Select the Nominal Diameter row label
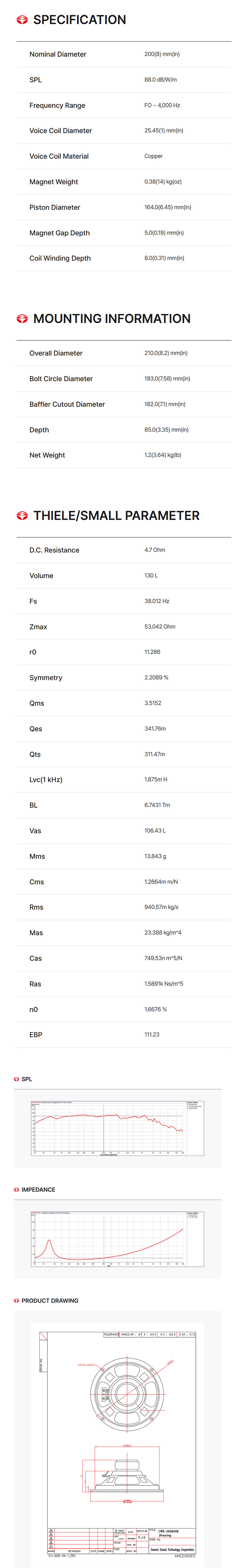Screen dimensions: 233x1568 [x=58, y=54]
